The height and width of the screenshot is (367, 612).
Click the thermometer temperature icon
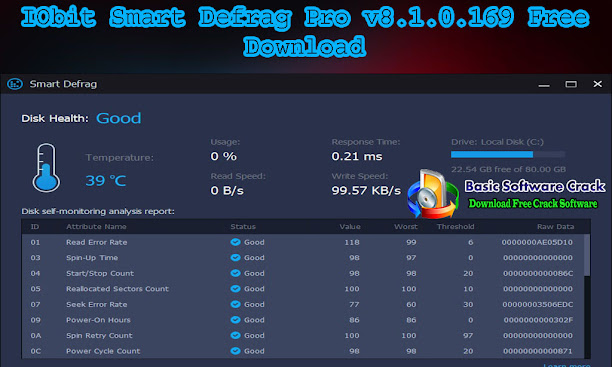46,167
